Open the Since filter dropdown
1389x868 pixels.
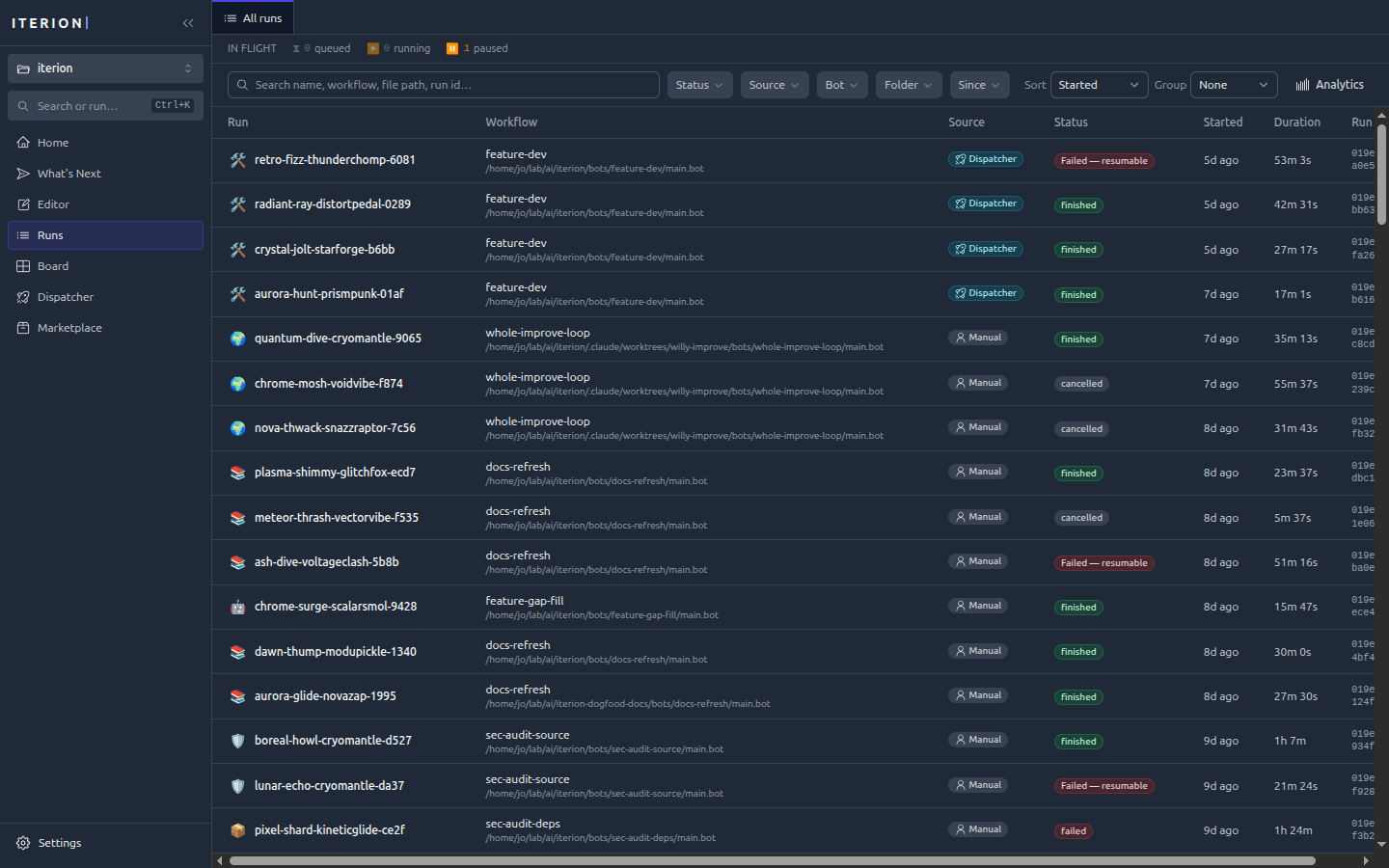coord(979,85)
